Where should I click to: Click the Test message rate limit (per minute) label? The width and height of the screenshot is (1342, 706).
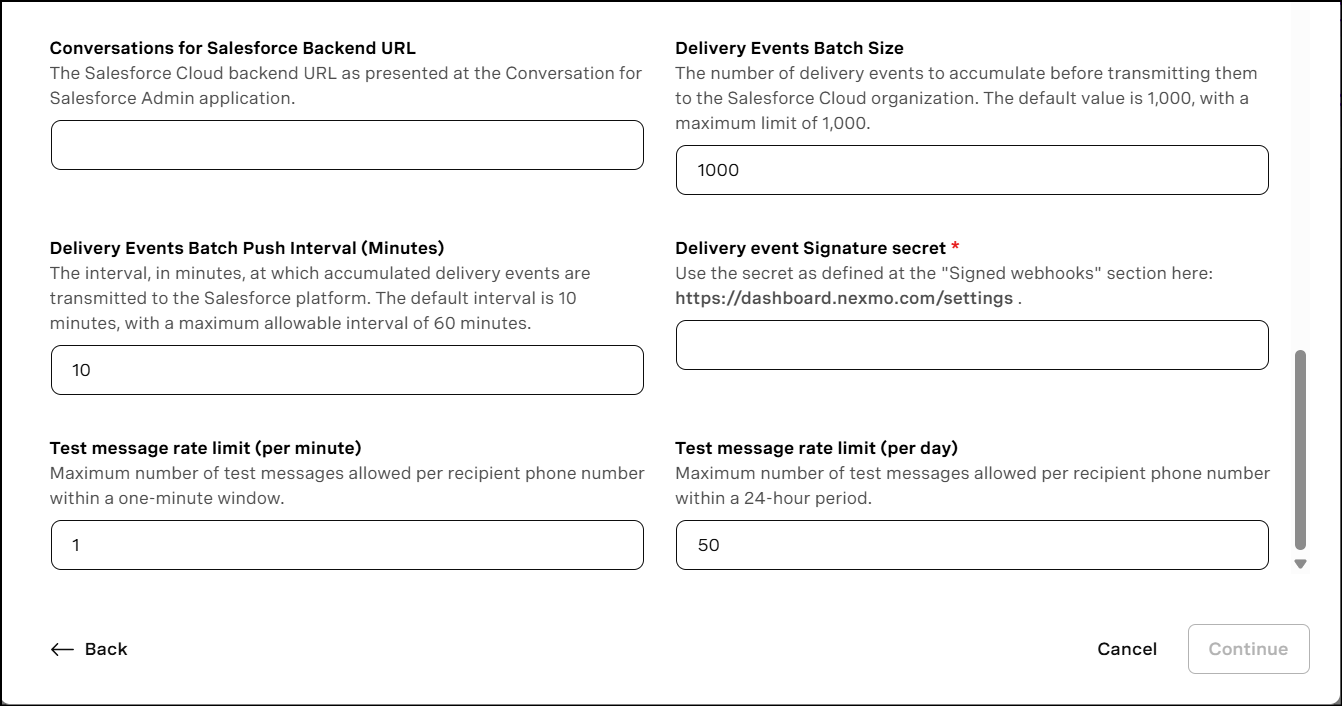coord(206,448)
